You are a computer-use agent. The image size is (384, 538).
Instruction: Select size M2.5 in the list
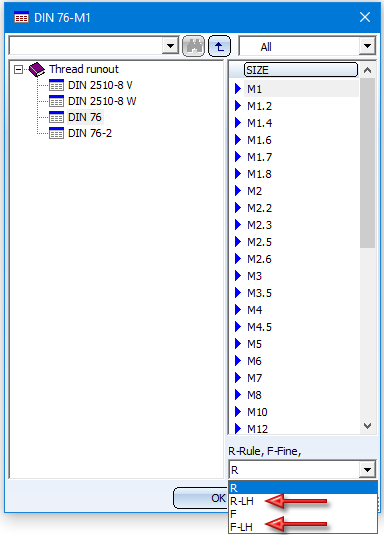(x=259, y=242)
